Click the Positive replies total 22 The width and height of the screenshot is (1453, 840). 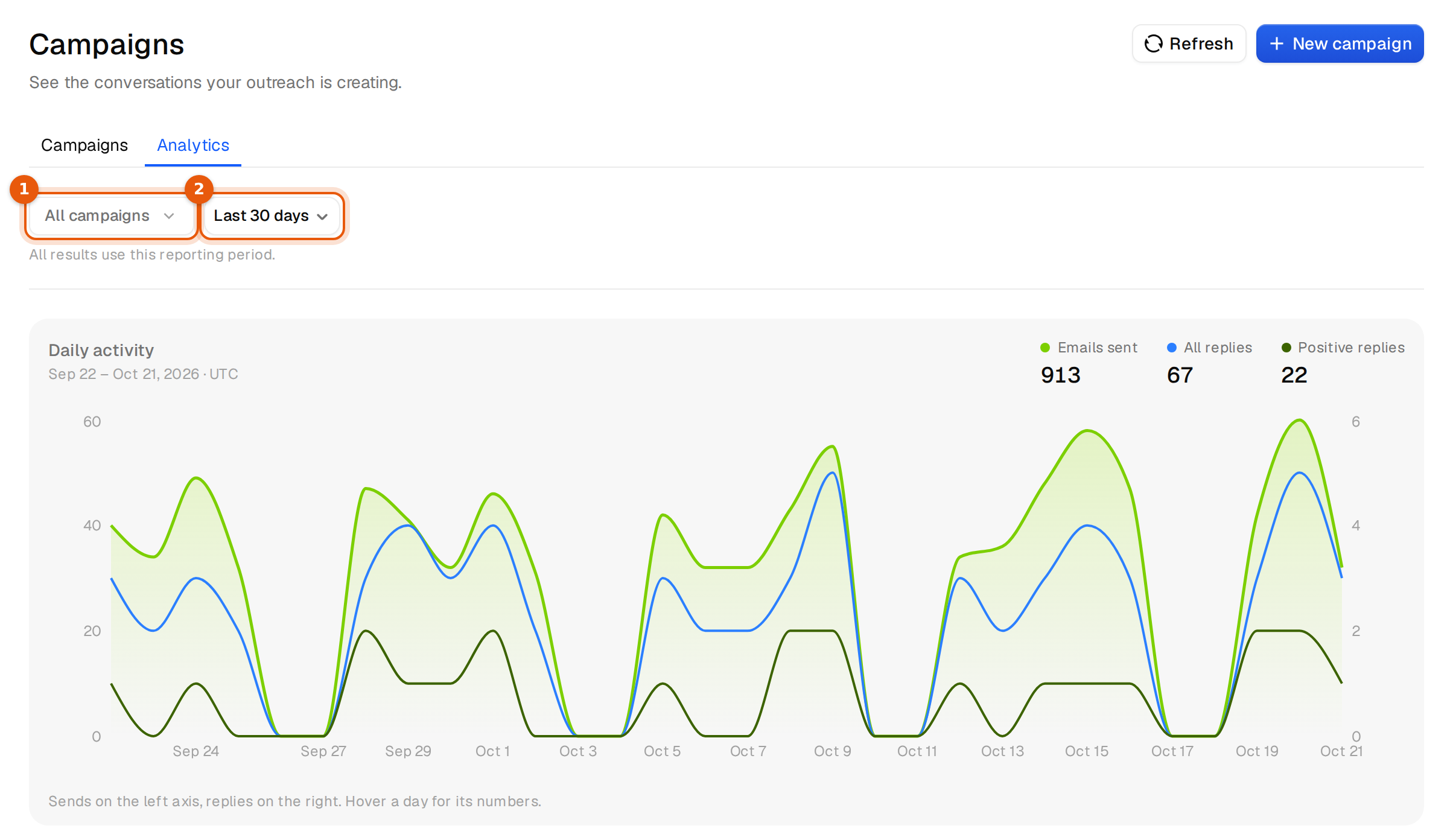(x=1294, y=375)
